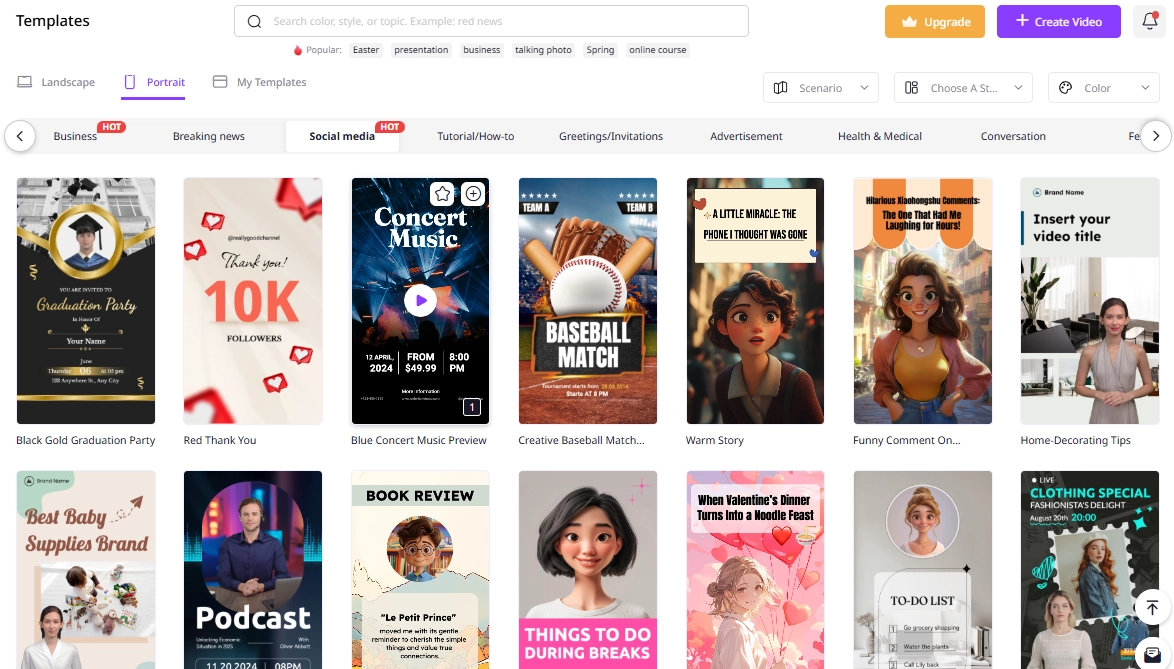
Task: Open the My Templates tab
Action: coord(260,82)
